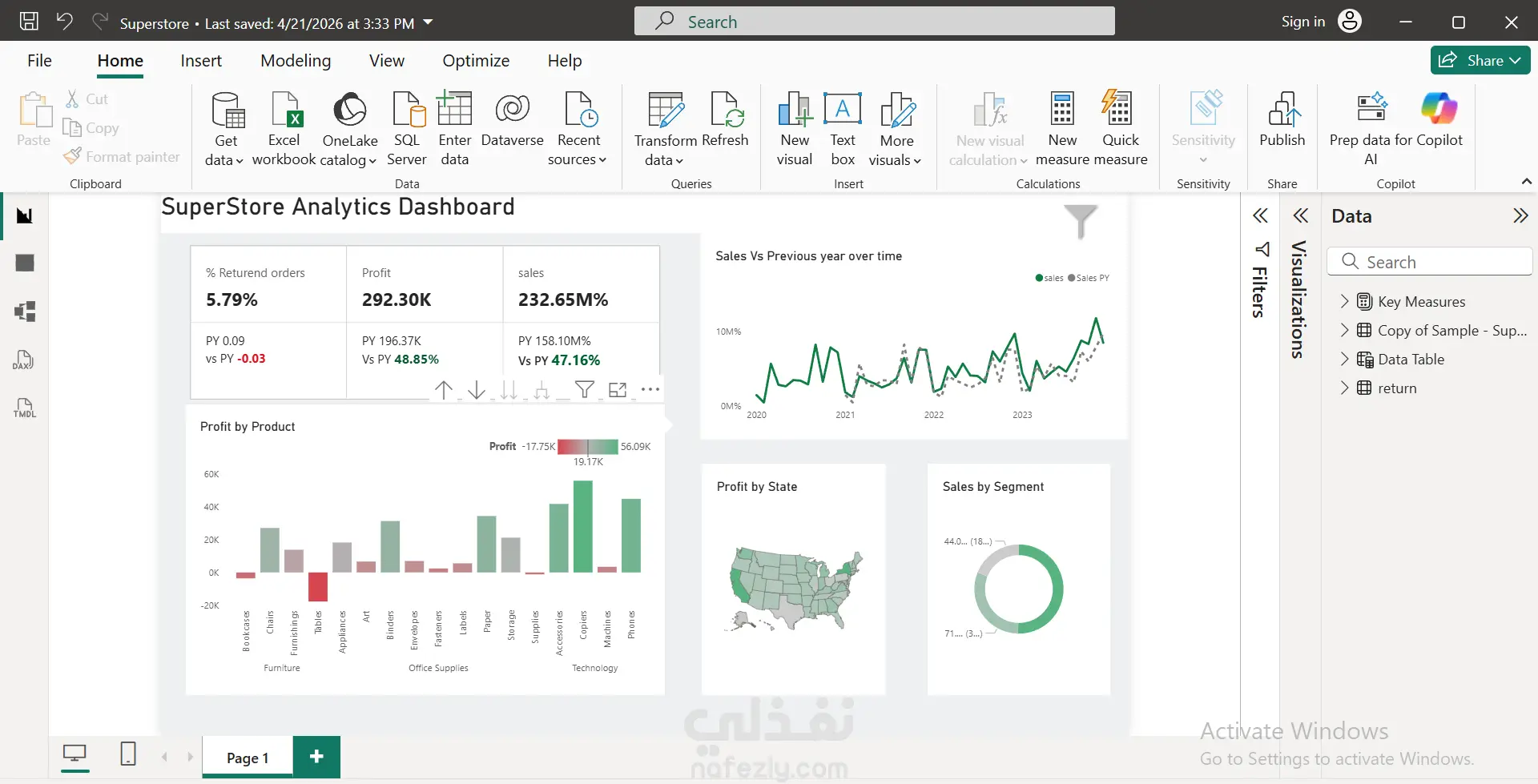Click the Format painter tool
1538x784 pixels.
pos(122,157)
